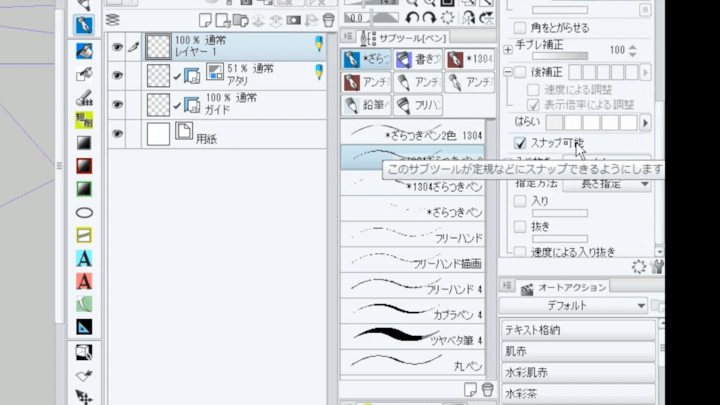This screenshot has width=720, height=405.
Task: Select the black-and-white Gradient tool
Action: click(84, 143)
